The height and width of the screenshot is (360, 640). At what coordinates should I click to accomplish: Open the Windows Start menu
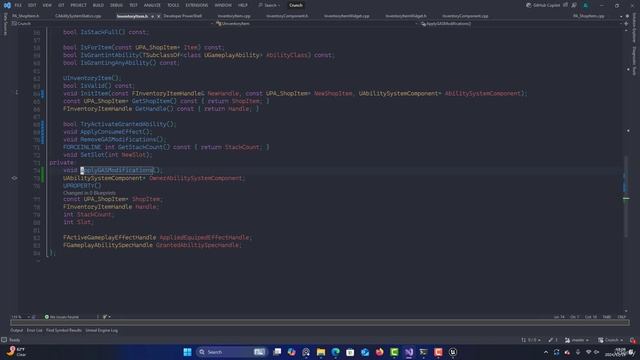pyautogui.click(x=187, y=352)
